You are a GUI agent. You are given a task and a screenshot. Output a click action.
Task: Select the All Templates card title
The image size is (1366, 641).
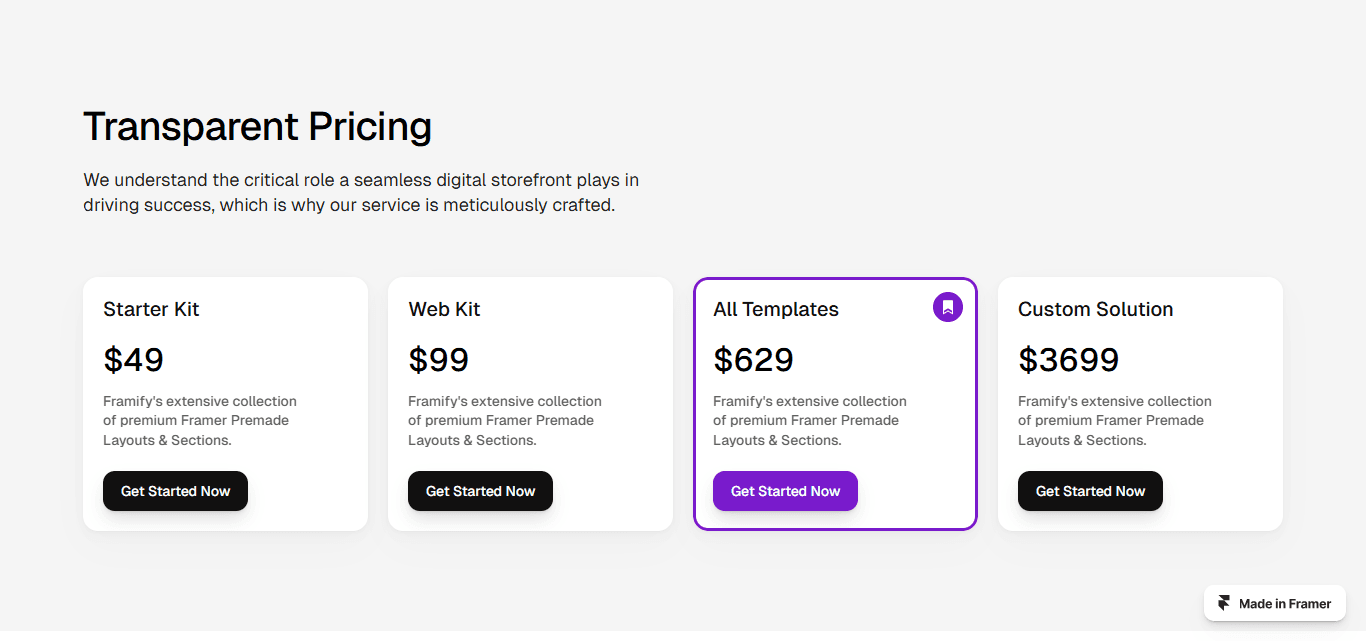point(776,309)
